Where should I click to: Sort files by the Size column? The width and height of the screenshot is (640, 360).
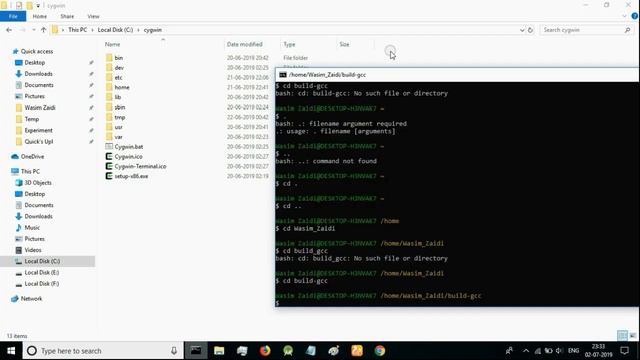pyautogui.click(x=344, y=44)
